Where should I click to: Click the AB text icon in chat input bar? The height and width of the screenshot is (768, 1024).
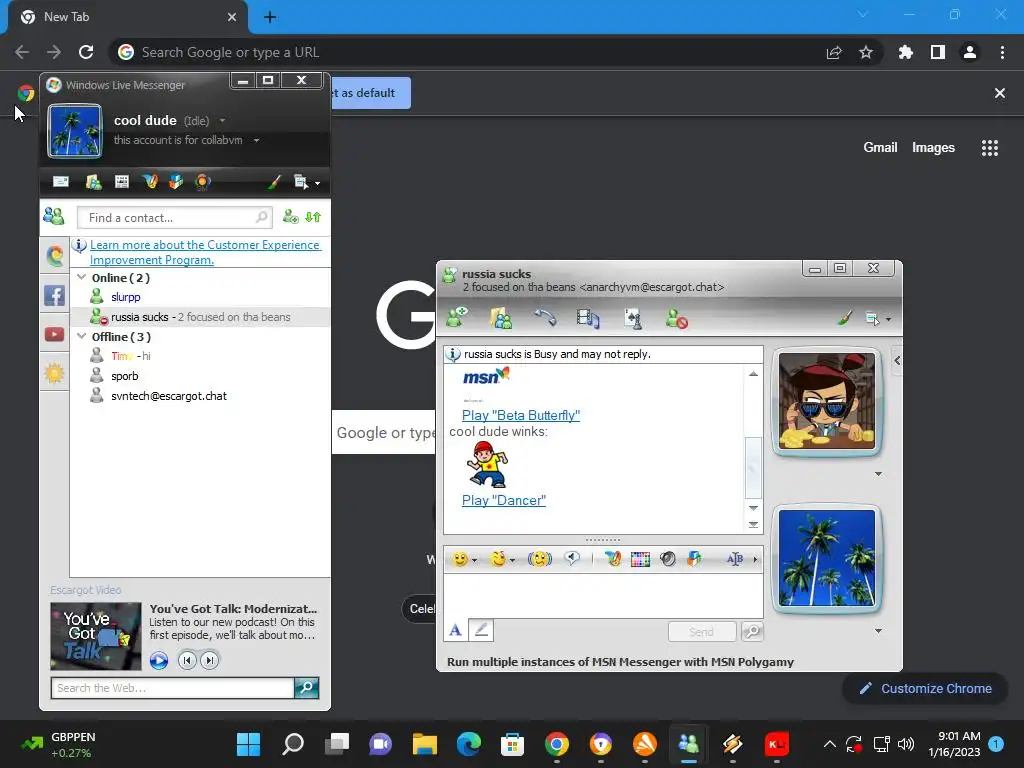click(x=735, y=559)
